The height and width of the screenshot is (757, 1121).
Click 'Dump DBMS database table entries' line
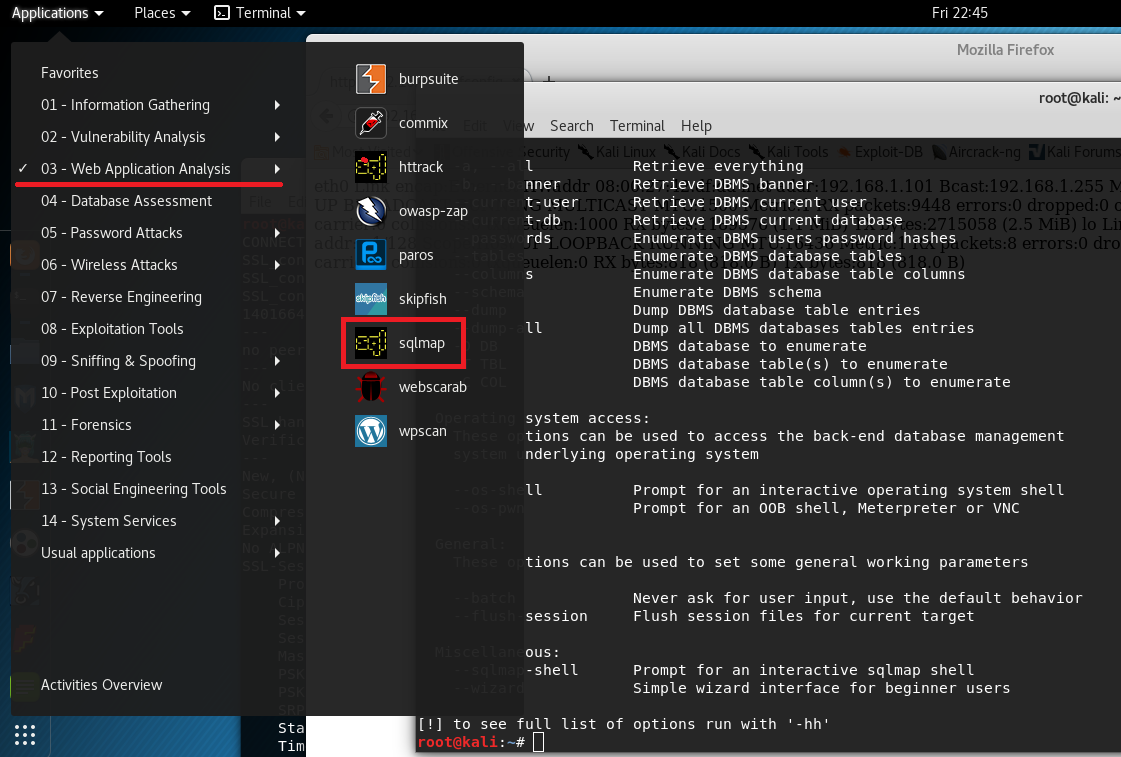coord(776,310)
